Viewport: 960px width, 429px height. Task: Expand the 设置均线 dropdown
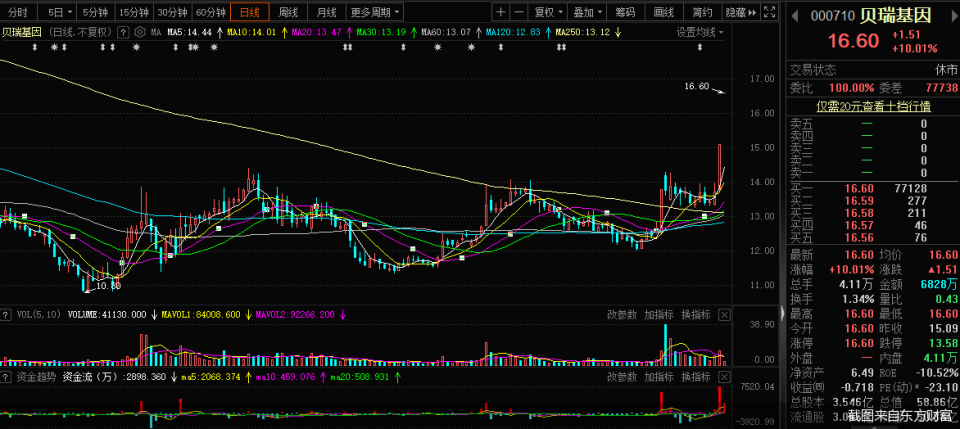[700, 32]
